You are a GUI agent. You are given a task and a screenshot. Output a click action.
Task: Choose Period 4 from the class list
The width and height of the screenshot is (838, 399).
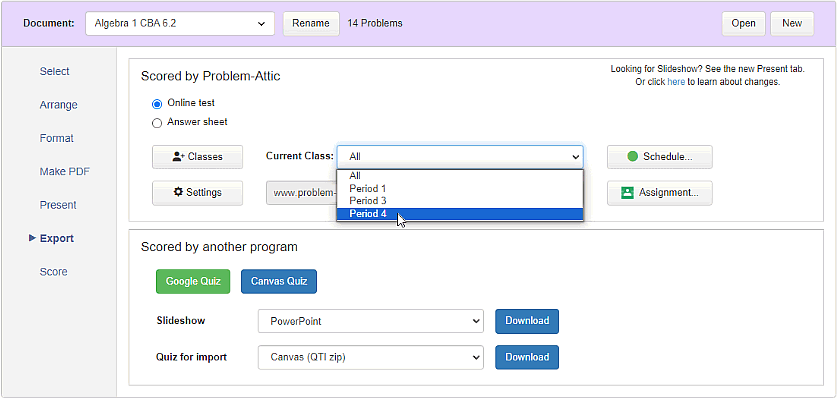pyautogui.click(x=460, y=214)
